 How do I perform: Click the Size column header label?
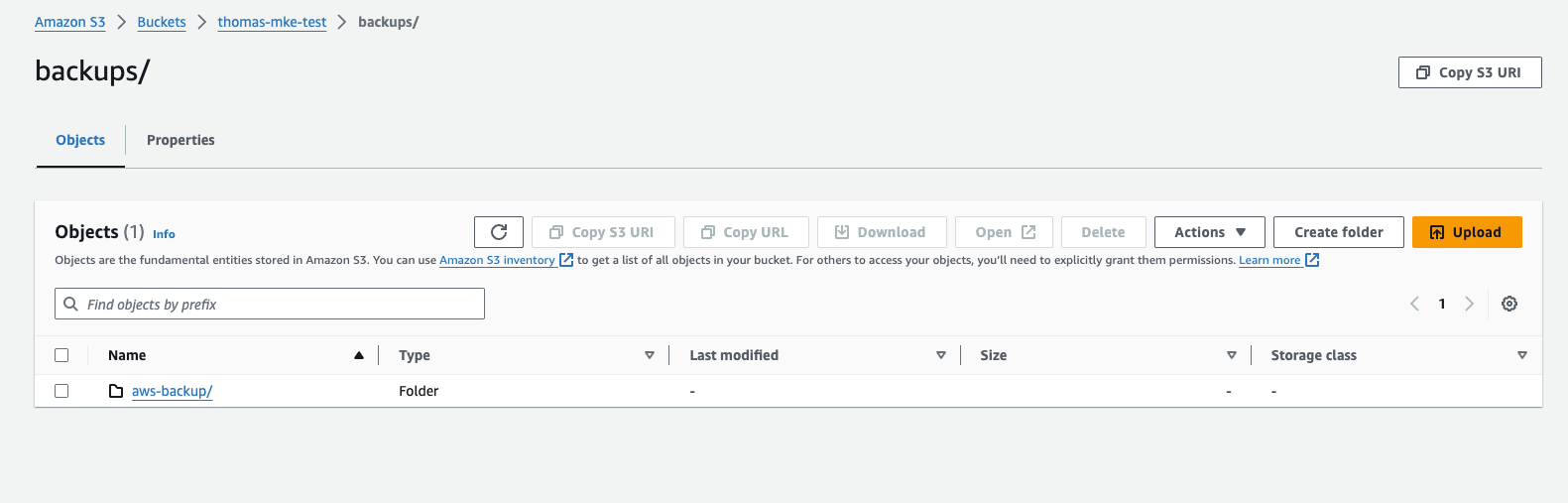coord(993,355)
